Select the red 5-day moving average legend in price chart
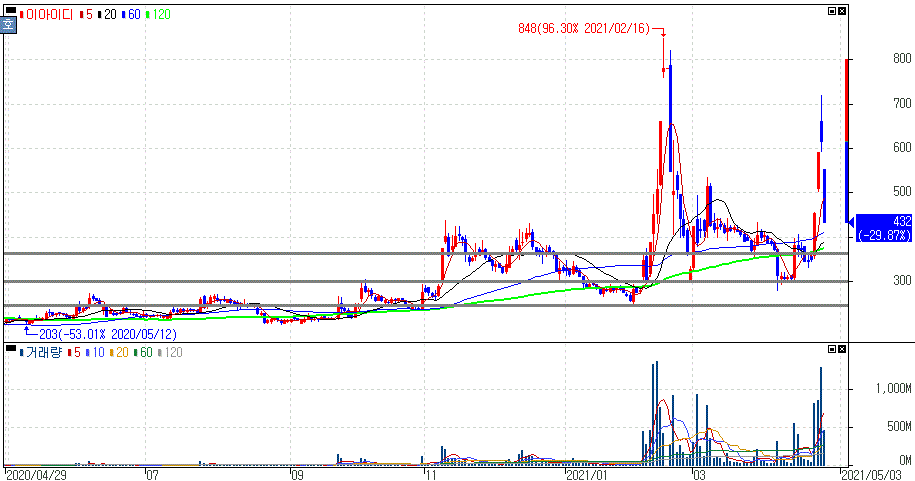915x481 pixels. click(x=86, y=15)
